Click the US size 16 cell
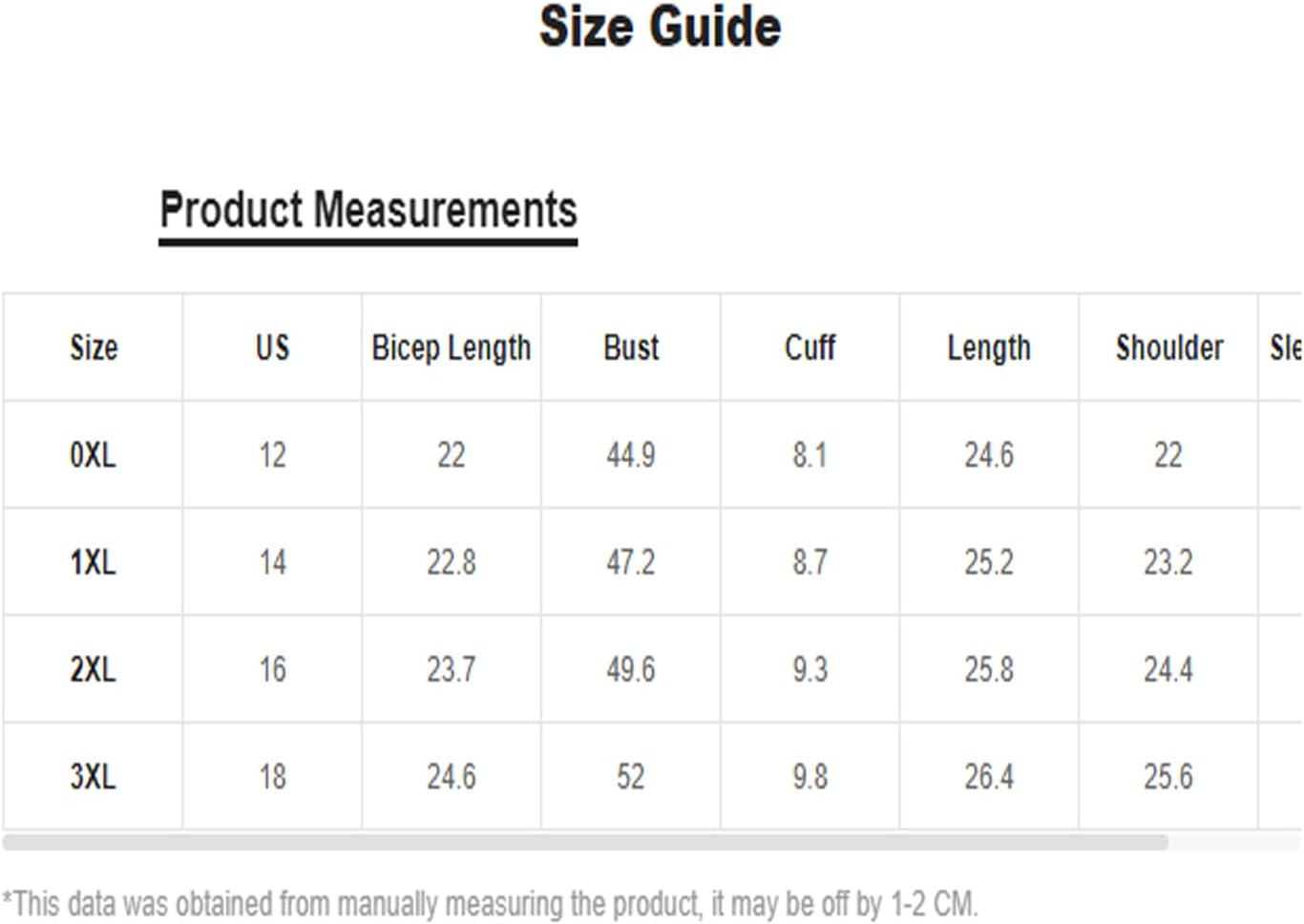 [272, 669]
